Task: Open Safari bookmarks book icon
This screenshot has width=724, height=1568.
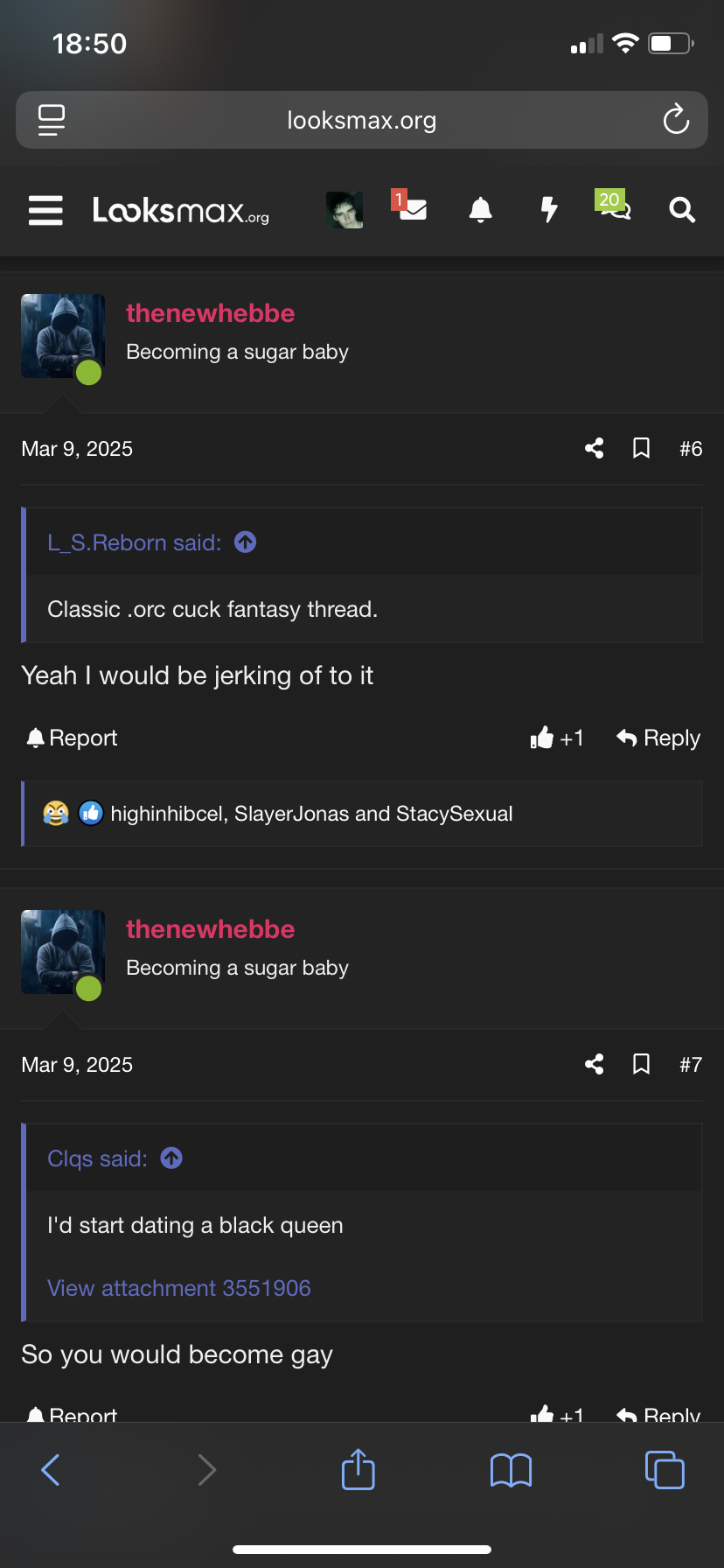Action: (x=512, y=1470)
